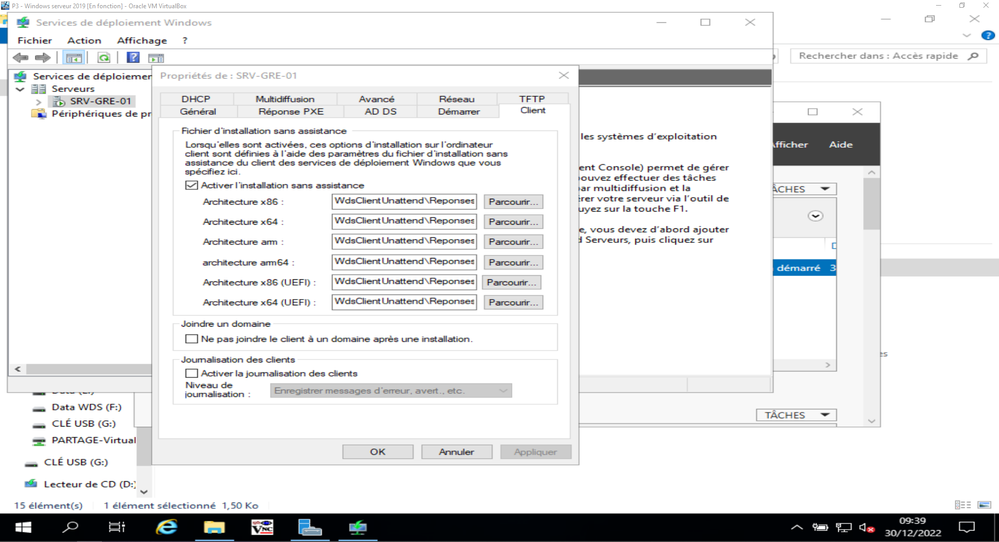Click the WDS tree horizontal scrollbar left arrow

point(17,368)
